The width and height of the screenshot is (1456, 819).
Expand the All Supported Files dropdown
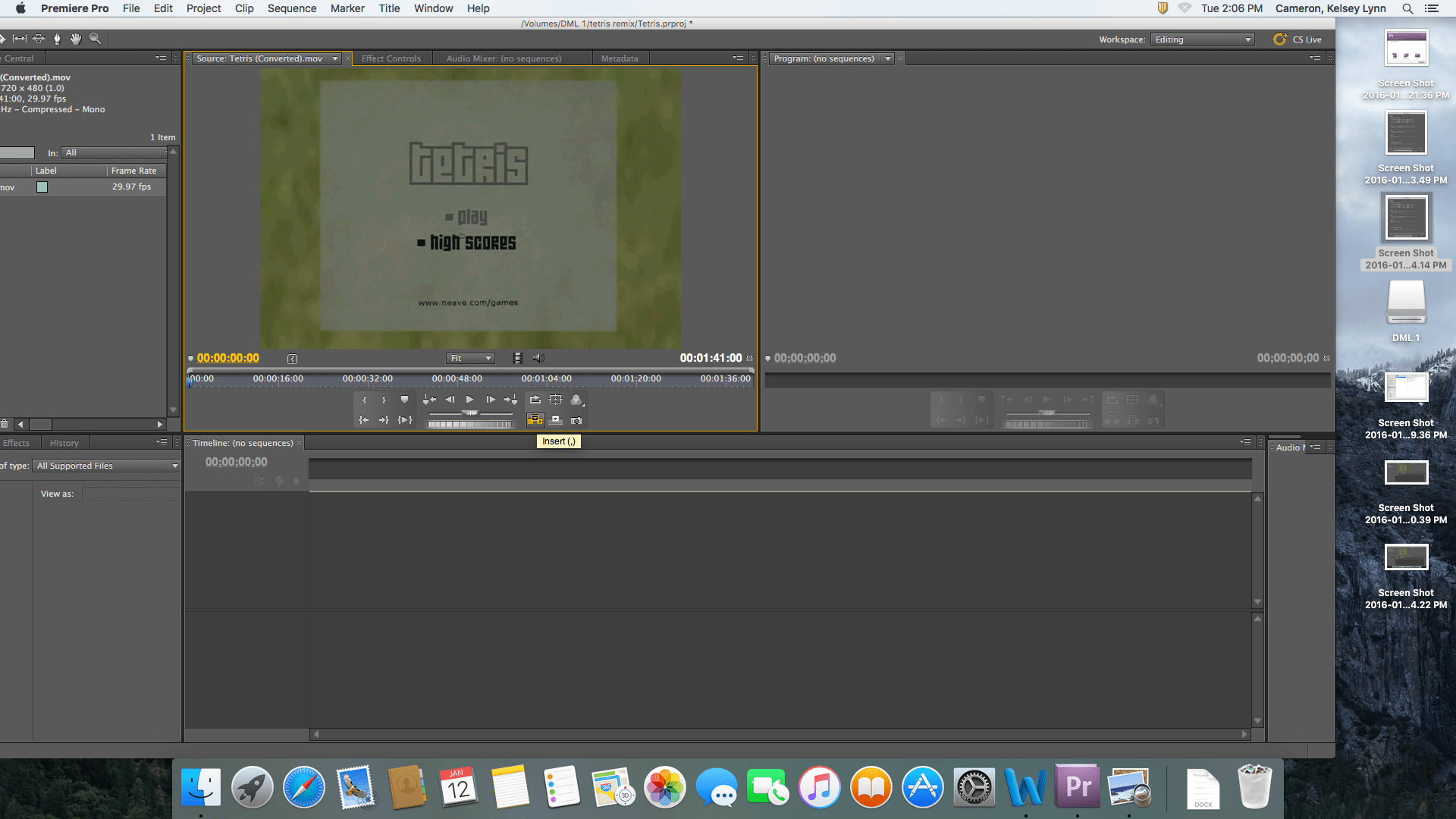[x=106, y=466]
